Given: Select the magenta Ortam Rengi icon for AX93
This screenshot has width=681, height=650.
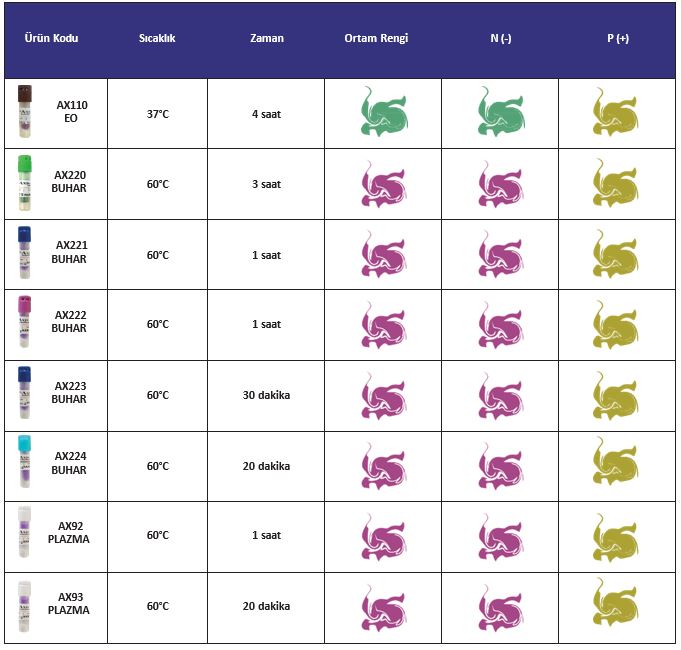Looking at the screenshot, I should click(x=384, y=607).
